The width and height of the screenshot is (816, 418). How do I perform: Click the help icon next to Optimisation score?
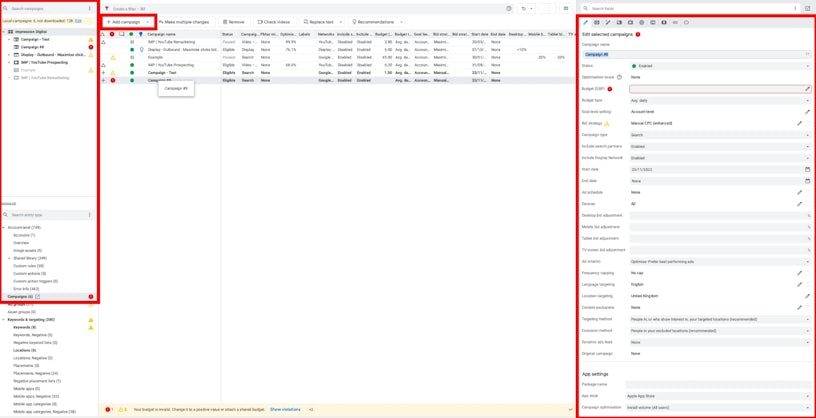point(620,77)
